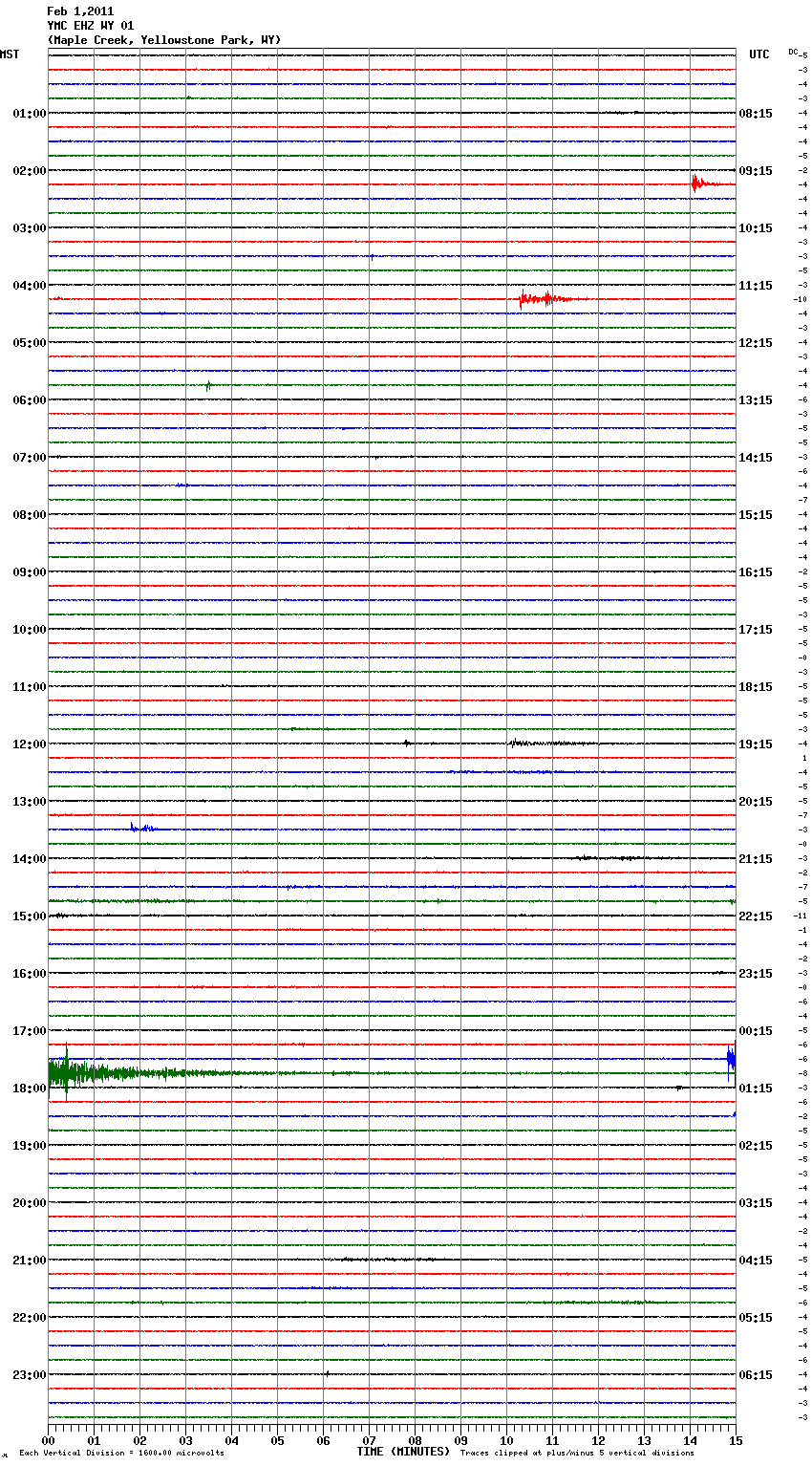
Task: Click the red seismic burst on the 02:15 trace
Action: coord(705,183)
